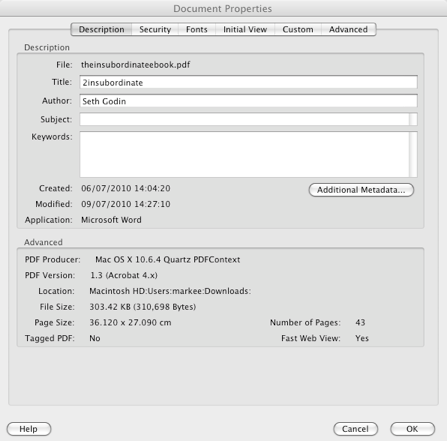This screenshot has width=447, height=441.
Task: Focus the empty Subject field
Action: [x=244, y=119]
